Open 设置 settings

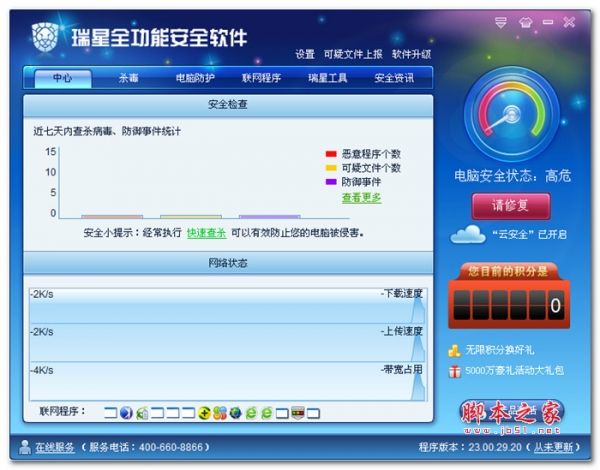[305, 54]
